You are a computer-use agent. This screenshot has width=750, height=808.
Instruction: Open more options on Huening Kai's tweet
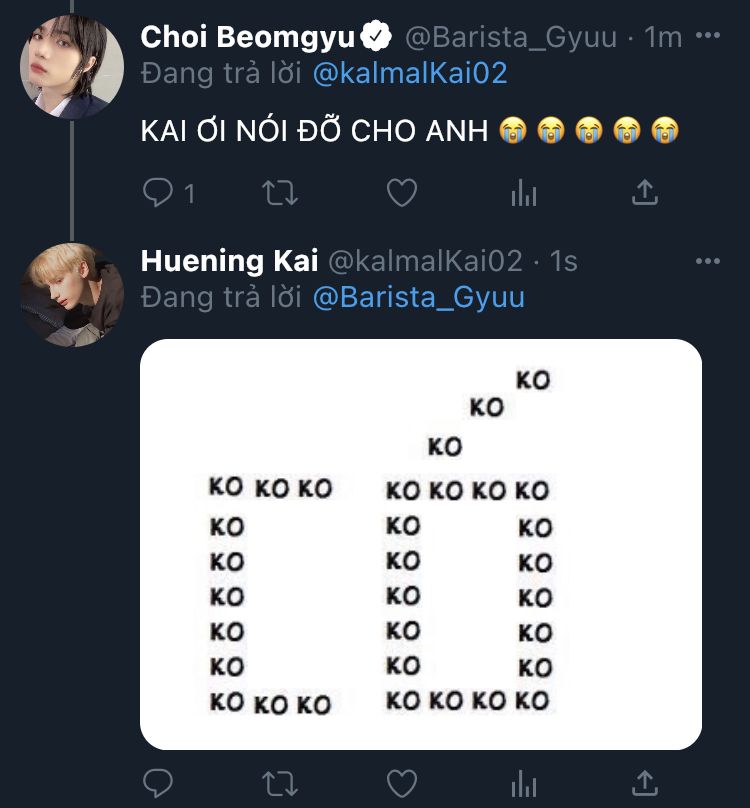(x=707, y=261)
